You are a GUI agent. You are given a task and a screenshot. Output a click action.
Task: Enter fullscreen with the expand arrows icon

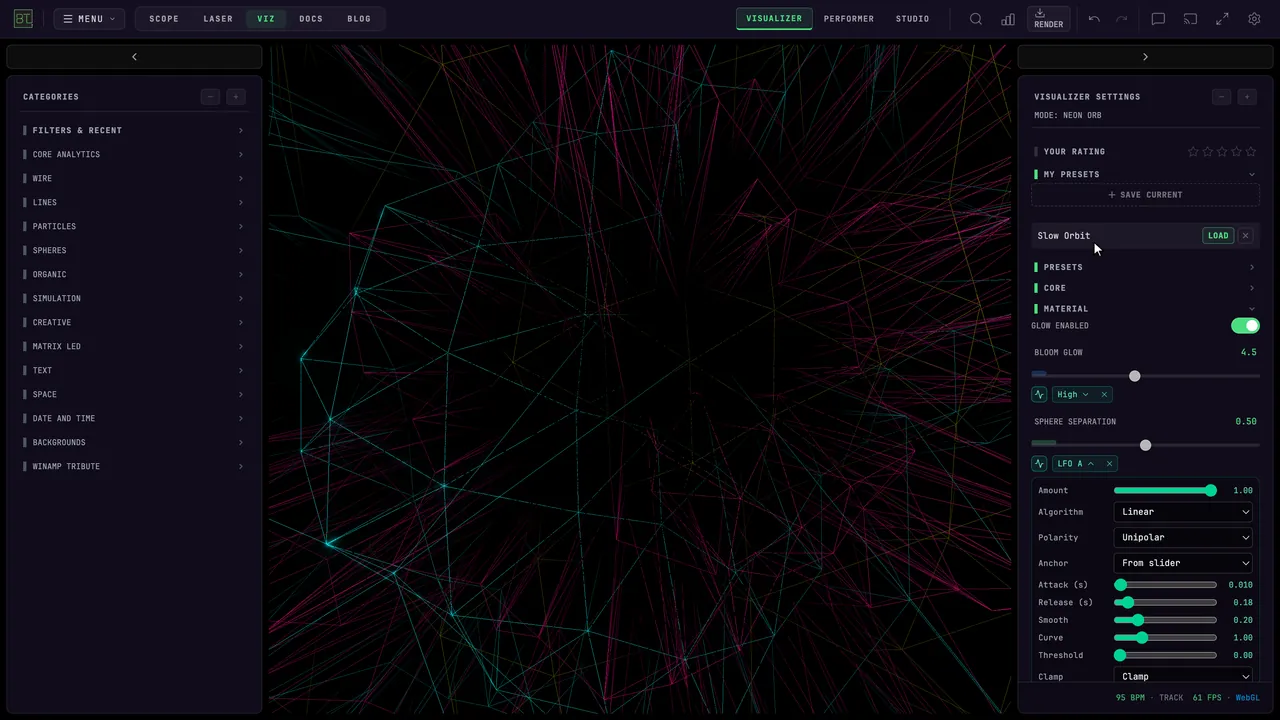coord(1222,19)
